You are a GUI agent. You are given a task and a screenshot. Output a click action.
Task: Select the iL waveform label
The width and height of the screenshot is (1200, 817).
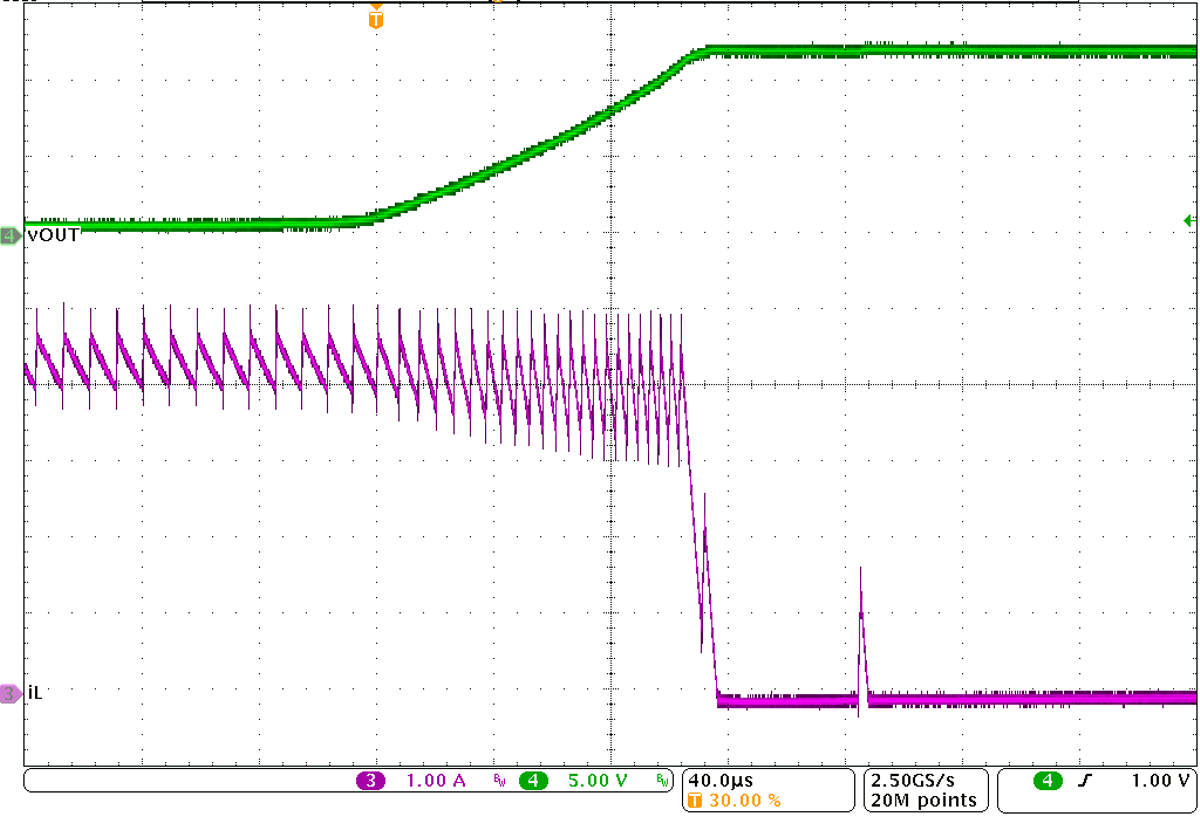34,691
